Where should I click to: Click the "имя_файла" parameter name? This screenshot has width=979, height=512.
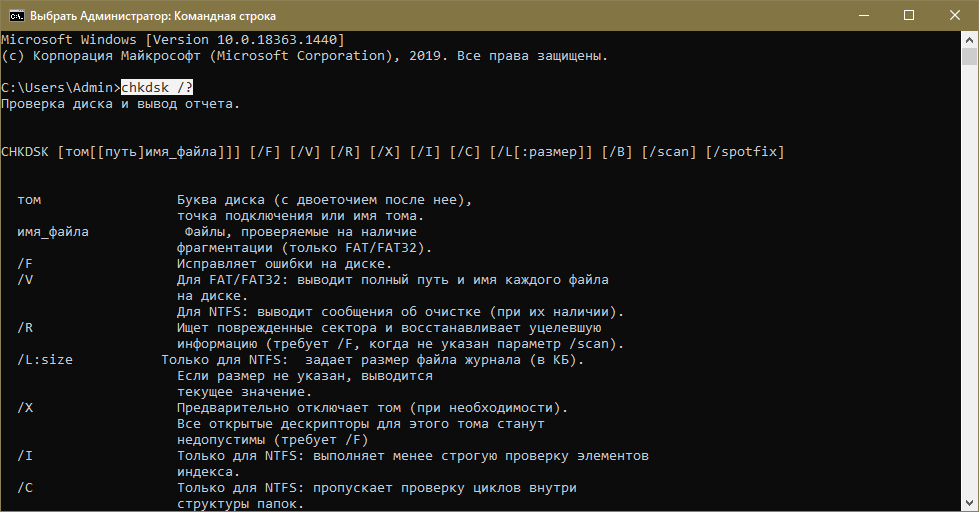point(53,232)
